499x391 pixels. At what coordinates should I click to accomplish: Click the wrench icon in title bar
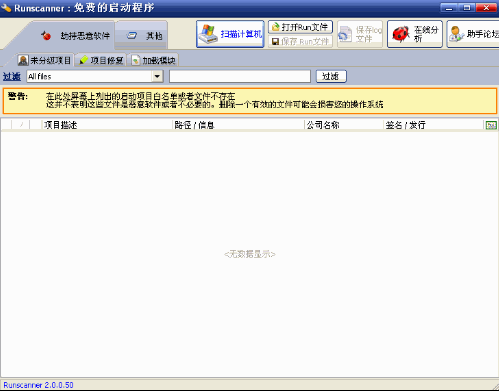coord(6,8)
